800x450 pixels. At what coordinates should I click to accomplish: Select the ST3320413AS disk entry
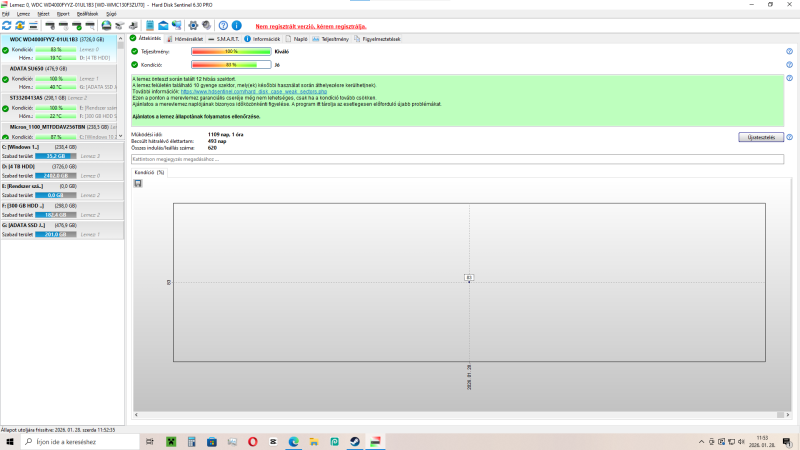click(59, 107)
